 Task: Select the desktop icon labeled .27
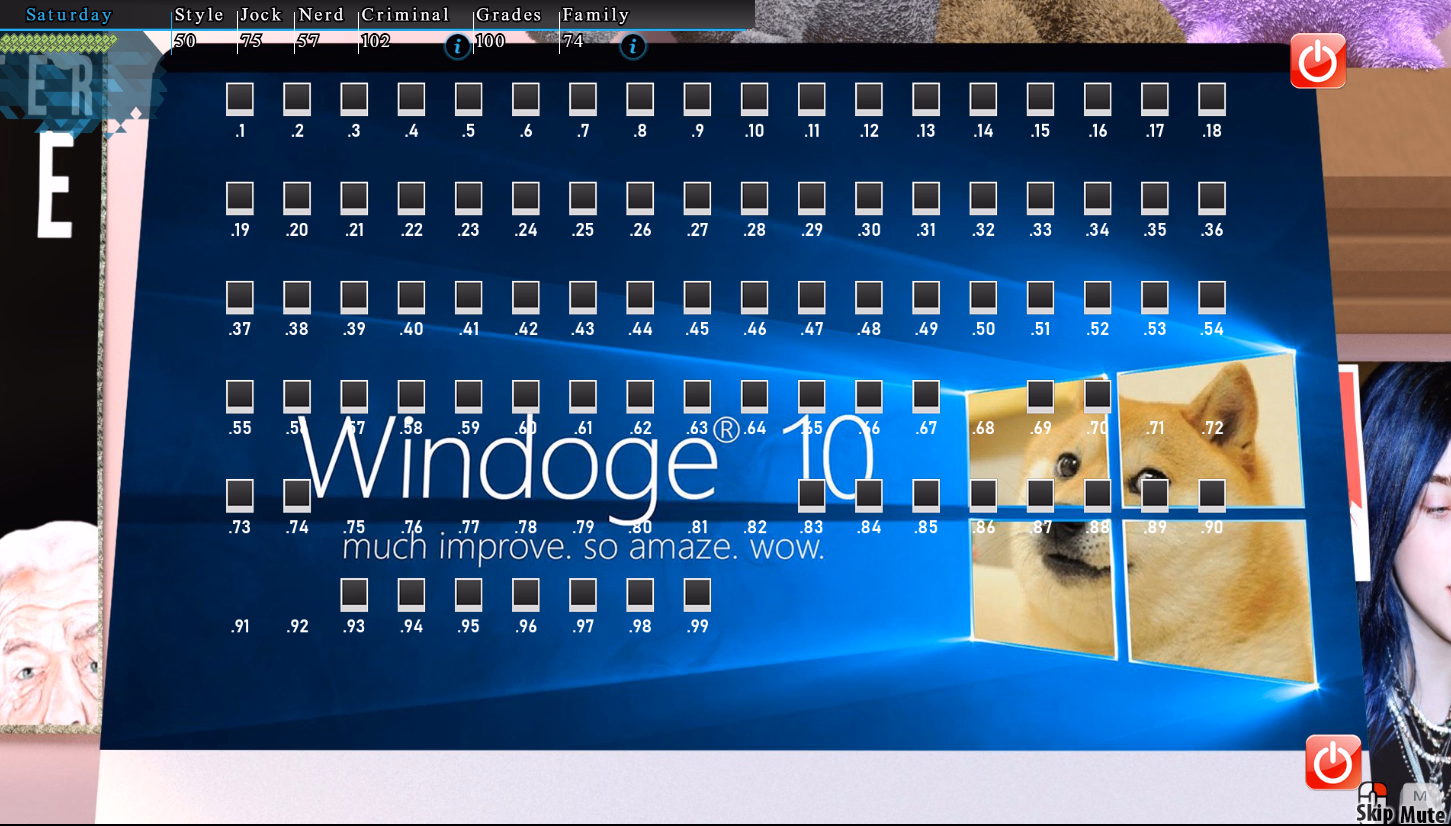(697, 199)
